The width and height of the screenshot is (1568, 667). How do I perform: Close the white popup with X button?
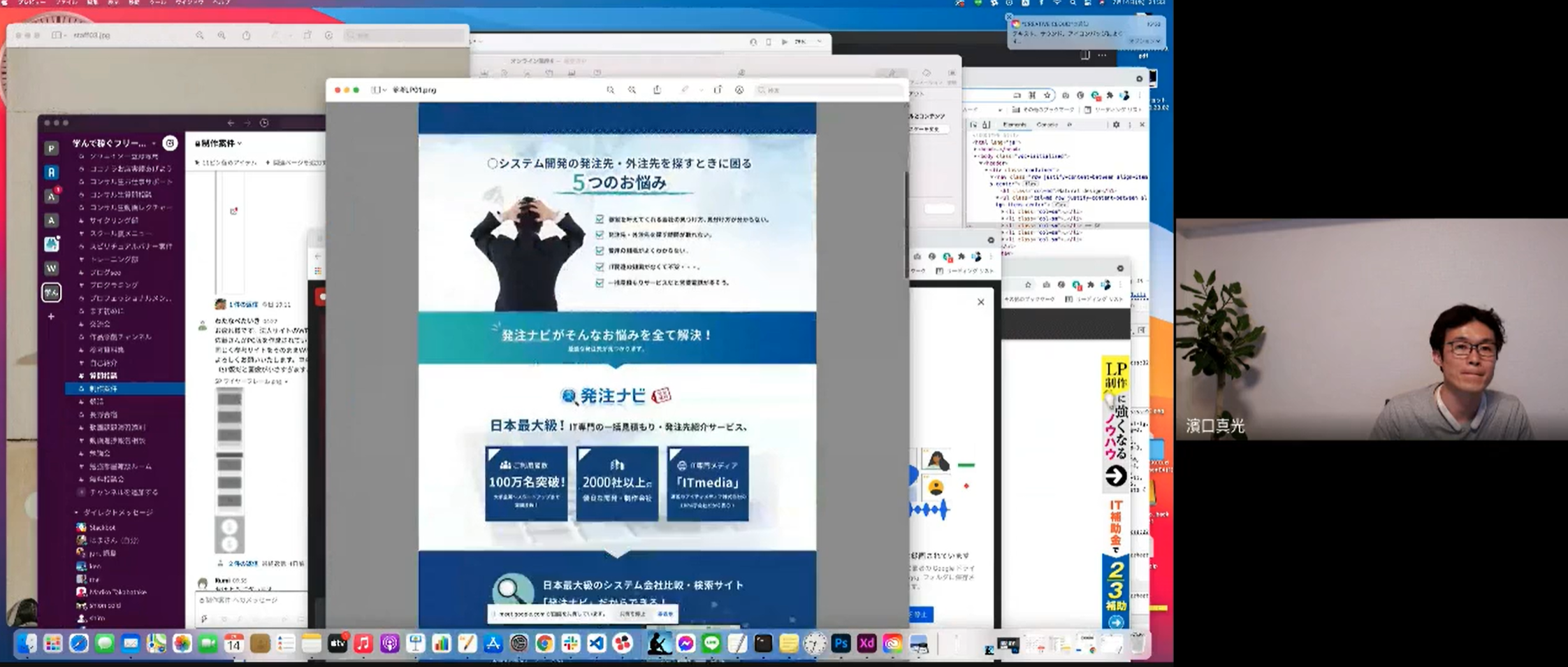tap(980, 302)
